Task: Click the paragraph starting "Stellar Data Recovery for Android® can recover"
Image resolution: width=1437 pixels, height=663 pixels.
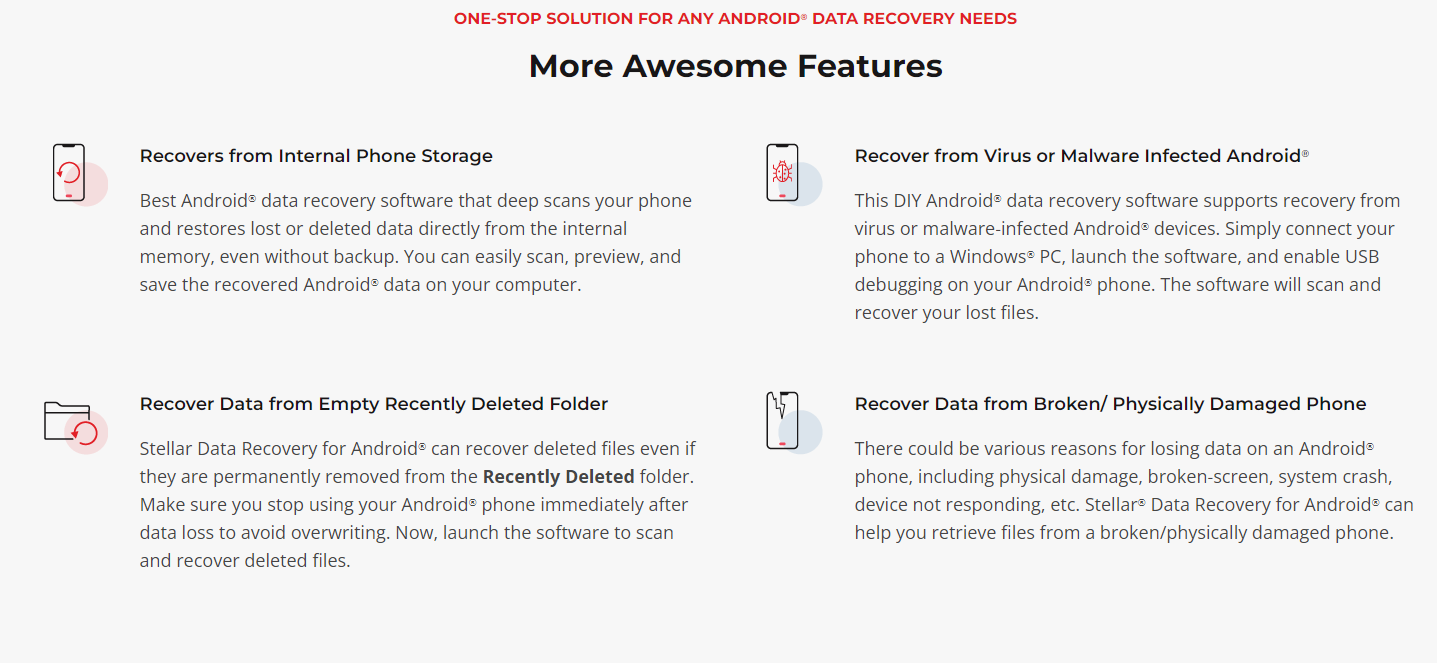Action: (418, 504)
